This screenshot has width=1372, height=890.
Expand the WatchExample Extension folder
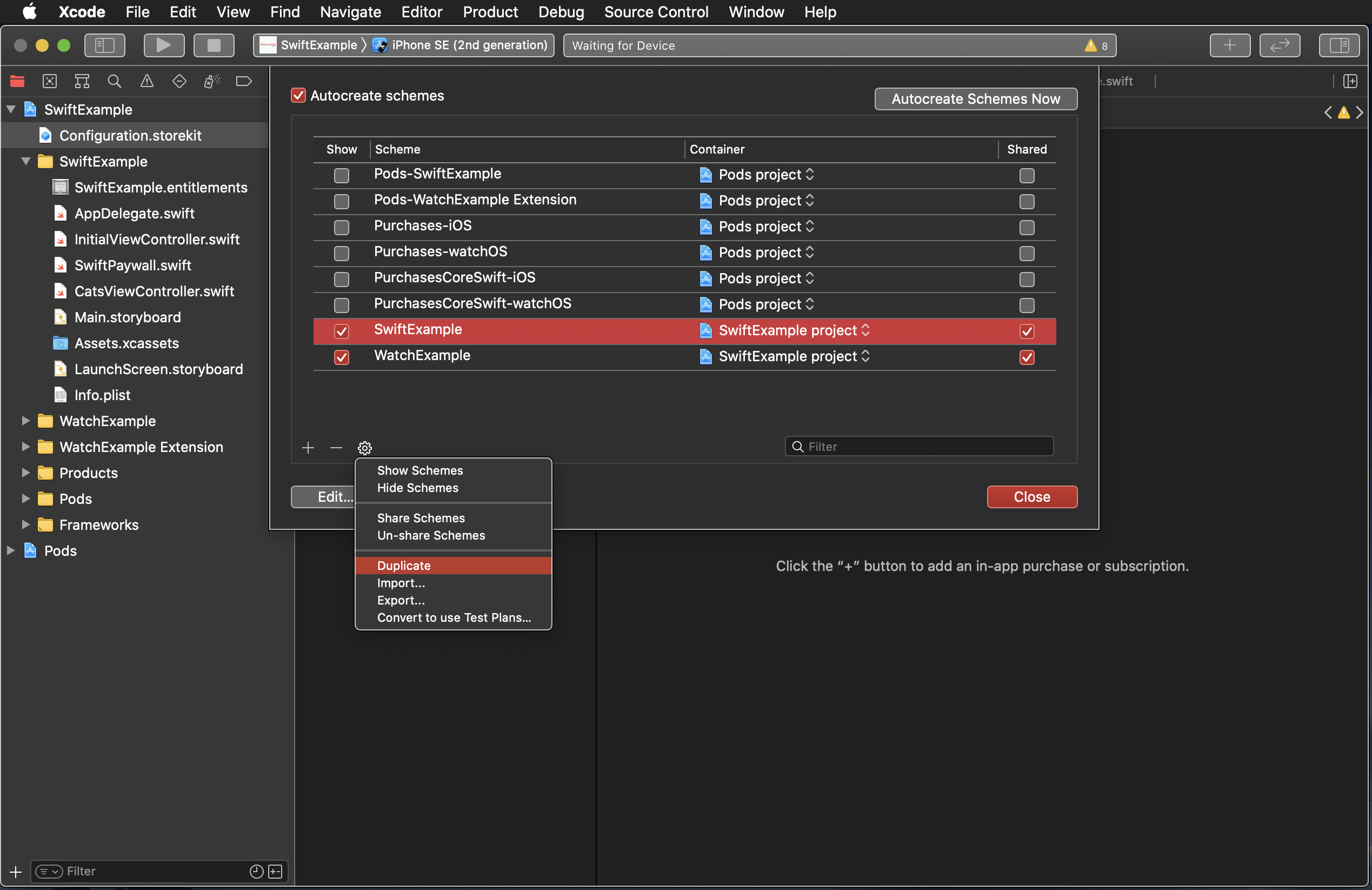click(25, 447)
